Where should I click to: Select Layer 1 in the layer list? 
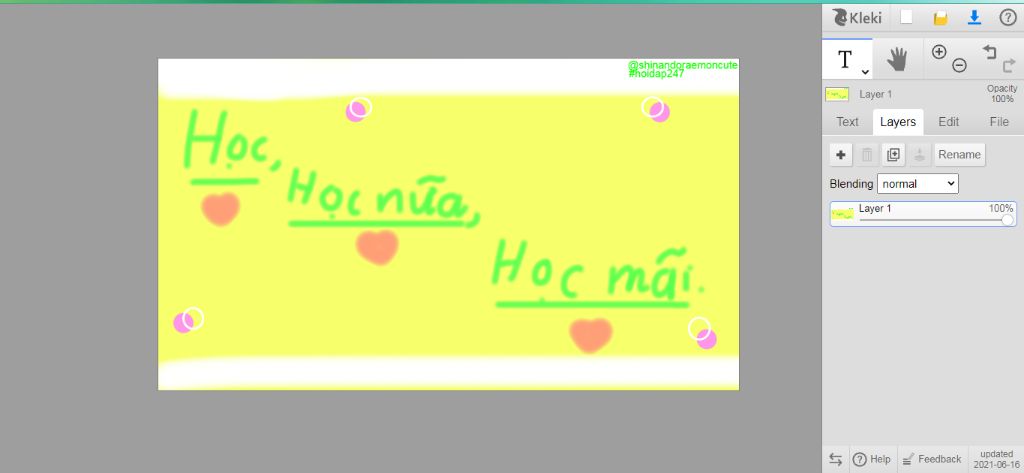point(923,214)
